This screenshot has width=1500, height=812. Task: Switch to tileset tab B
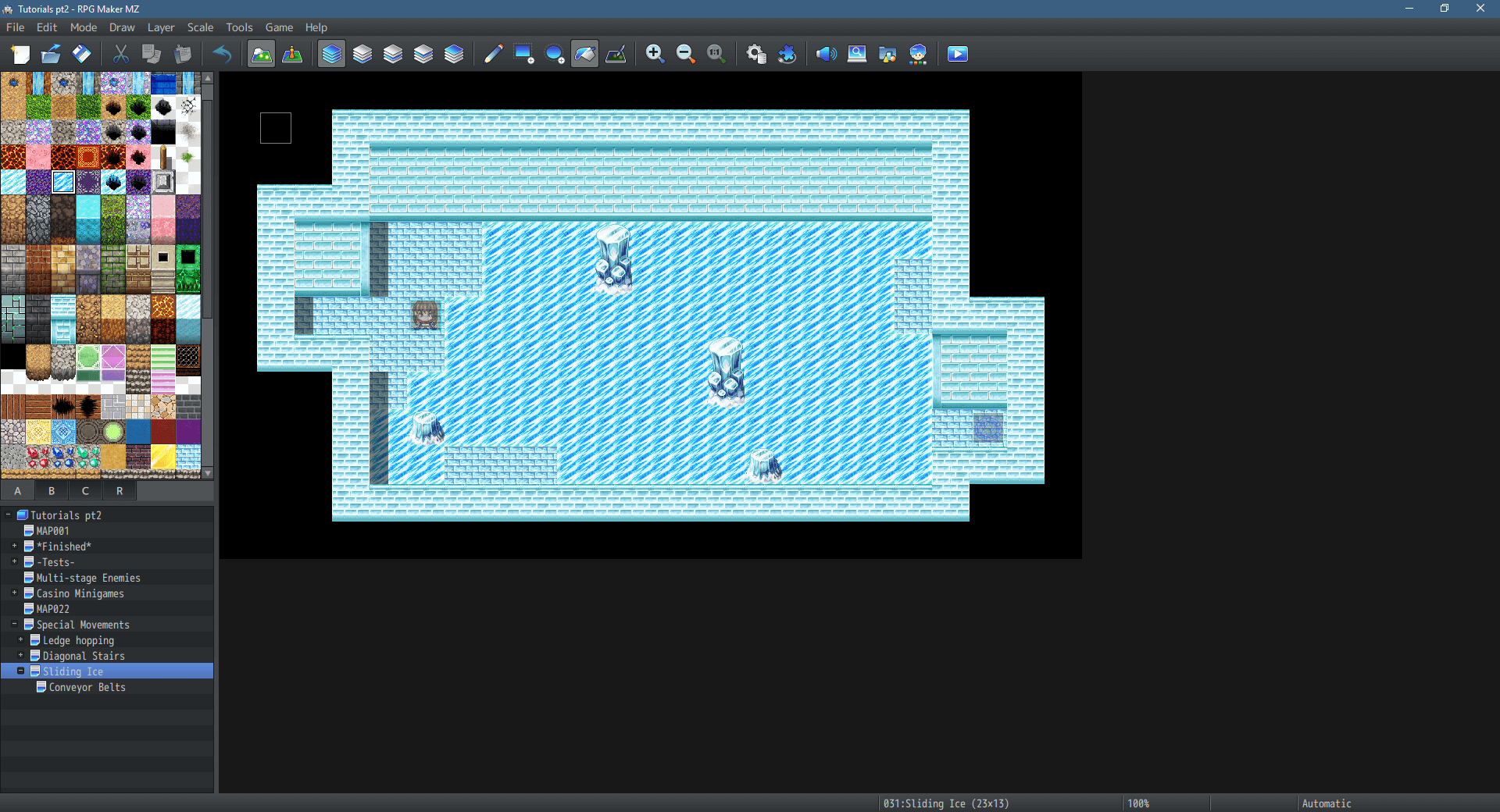(x=52, y=490)
